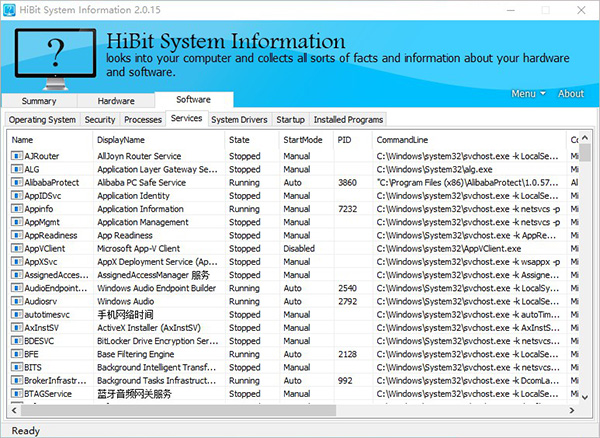Click PID value 3860
The width and height of the screenshot is (600, 438).
point(347,182)
